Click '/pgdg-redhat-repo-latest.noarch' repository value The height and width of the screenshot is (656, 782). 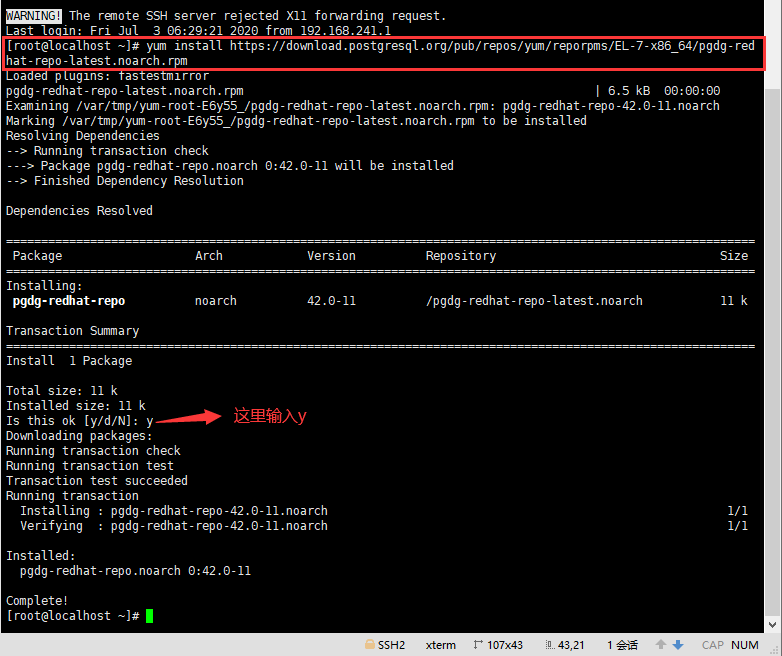(x=534, y=301)
